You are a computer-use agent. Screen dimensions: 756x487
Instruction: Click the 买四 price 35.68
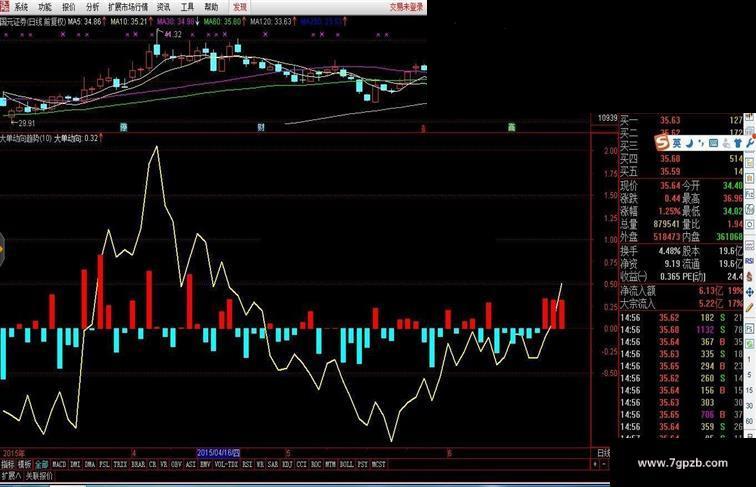tap(670, 159)
